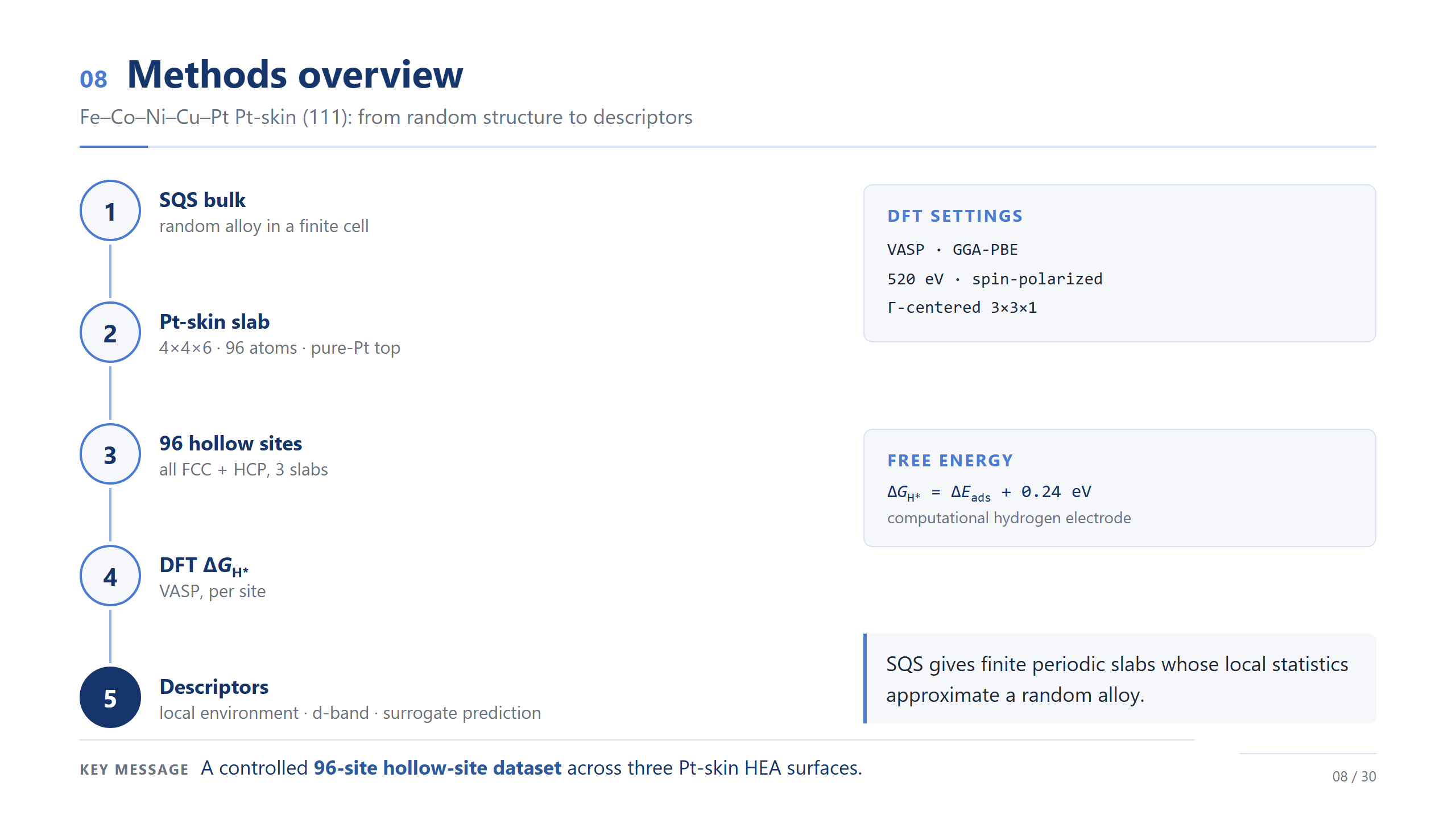Click the Pt-skin slab step title
1456x819 pixels.
click(x=214, y=322)
